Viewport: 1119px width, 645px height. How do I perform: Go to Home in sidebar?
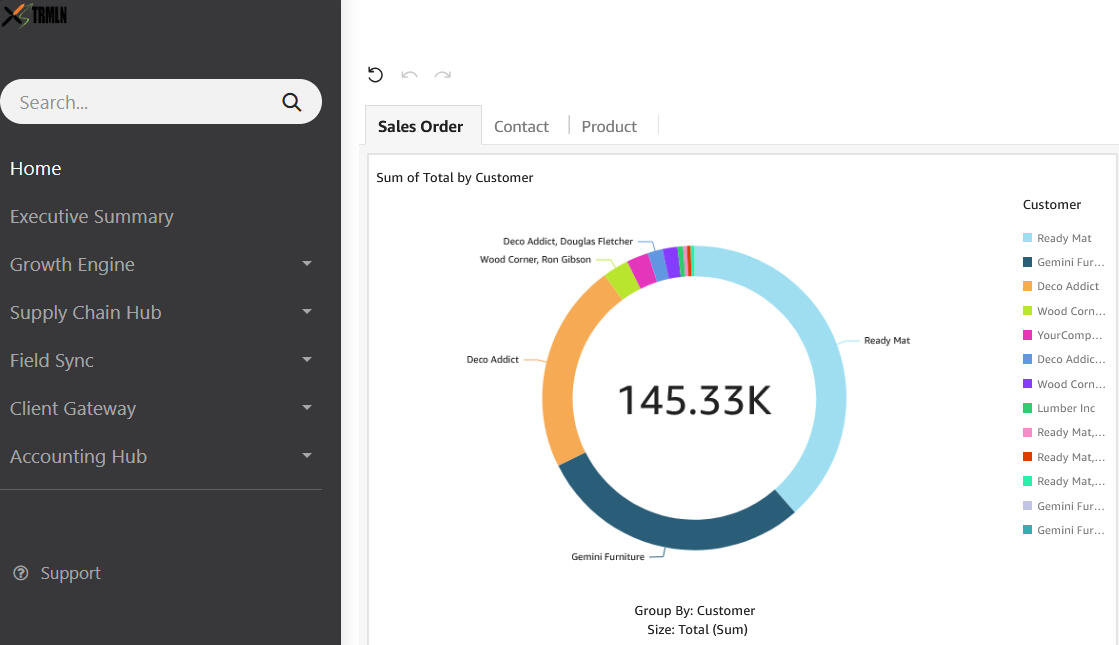36,168
